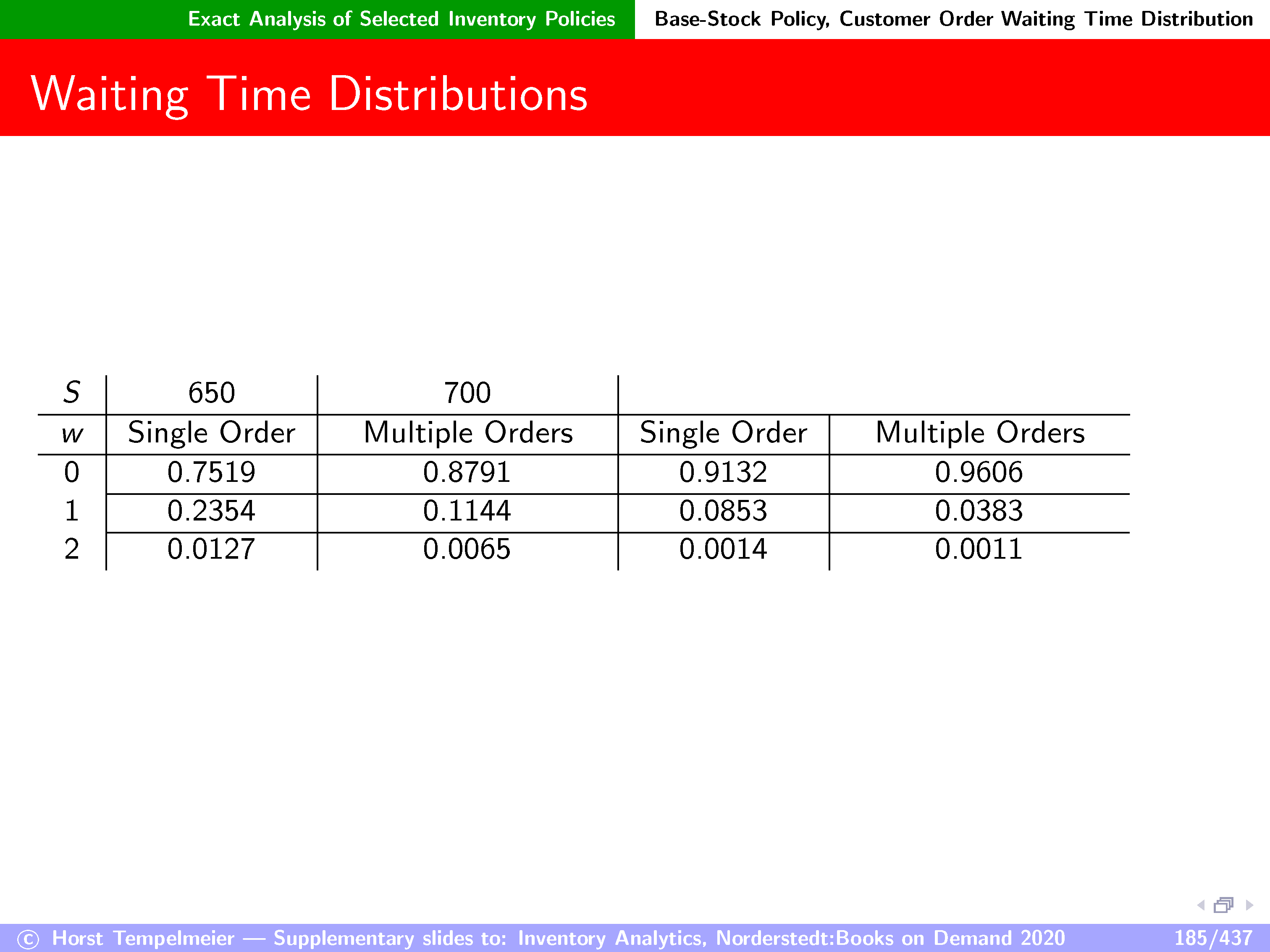Select the 0.1144 table cell
The image size is (1270, 952).
click(x=467, y=511)
